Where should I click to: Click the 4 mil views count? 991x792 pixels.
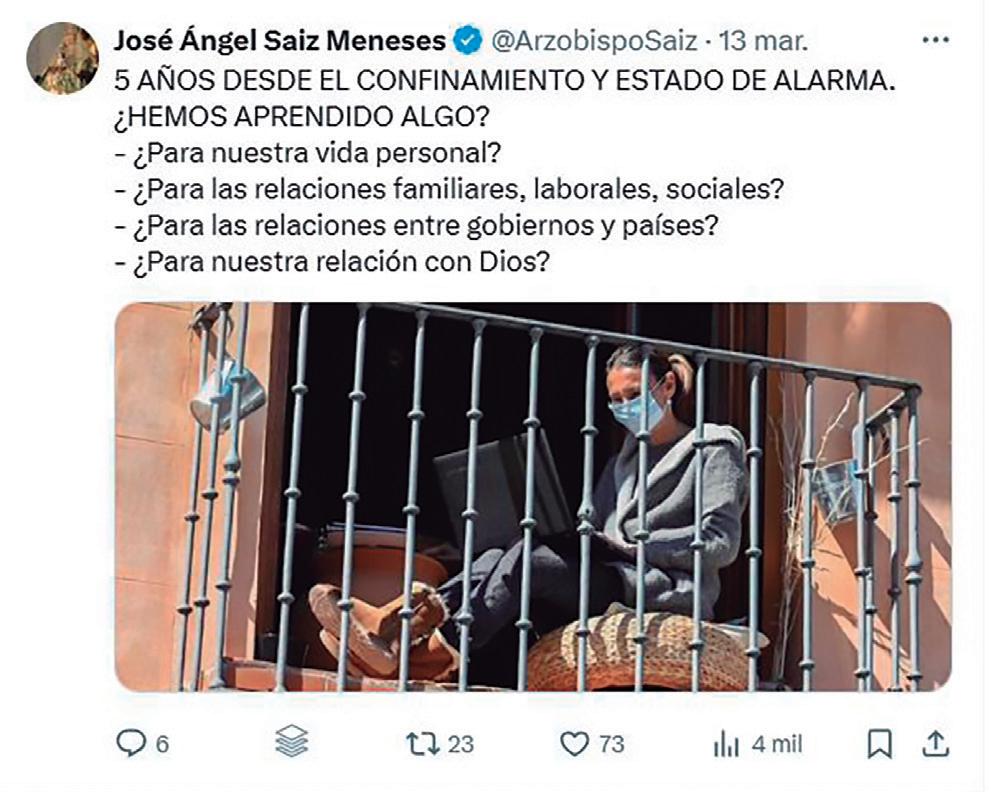pyautogui.click(x=777, y=745)
